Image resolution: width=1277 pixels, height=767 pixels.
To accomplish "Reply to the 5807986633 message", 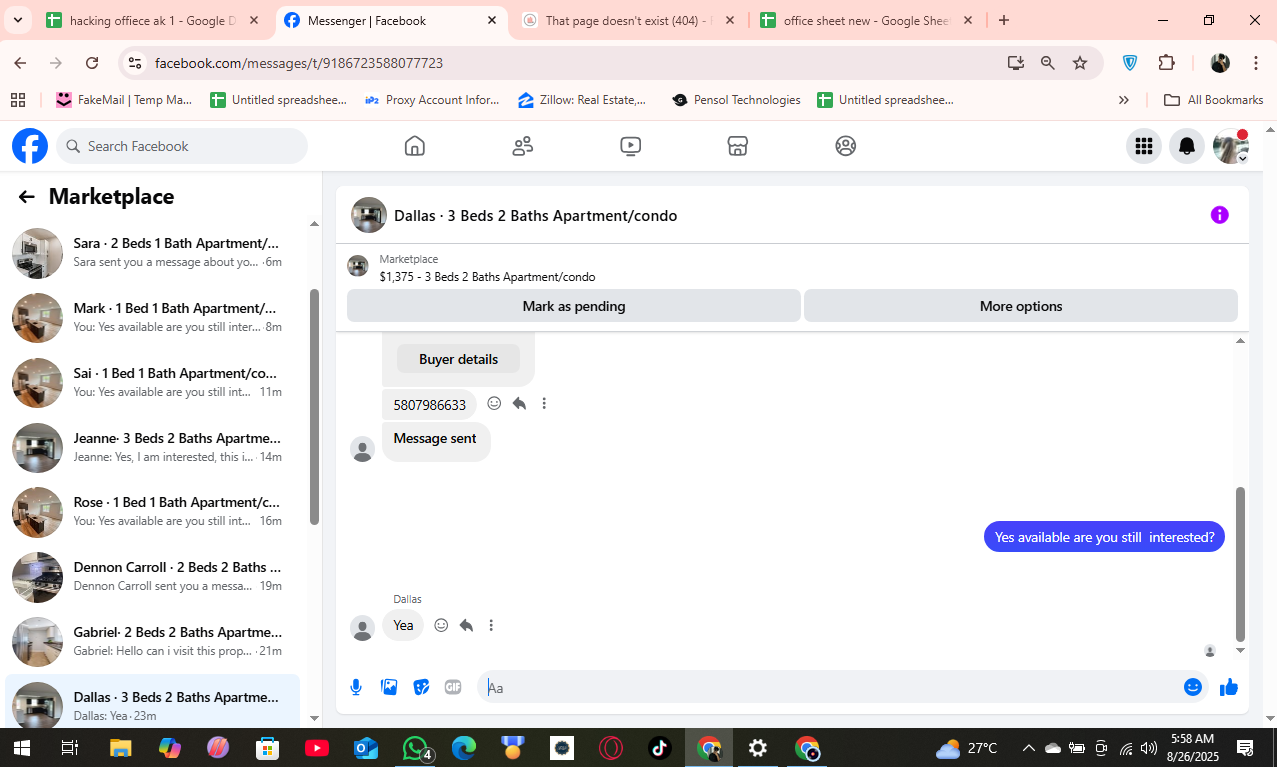I will tap(519, 404).
